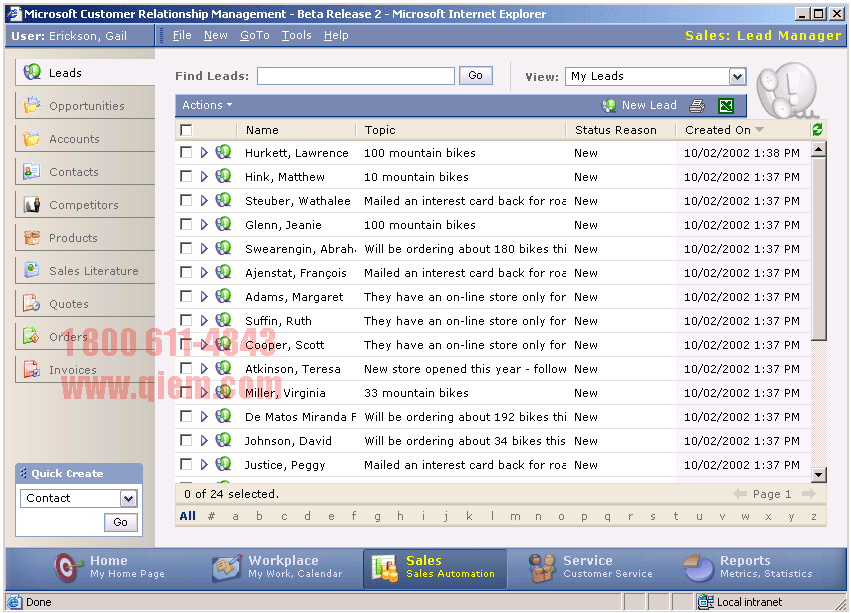Image resolution: width=851 pixels, height=613 pixels.
Task: Expand the Johnson, David row preview arrow
Action: point(204,440)
